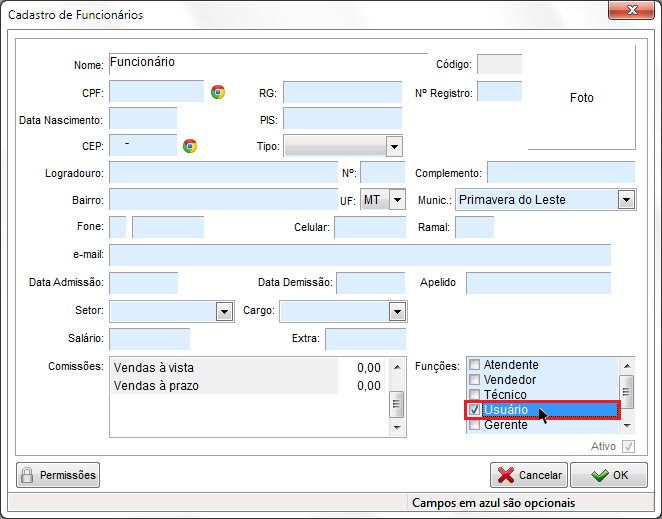
Task: Expand the UF state dropdown
Action: pos(397,200)
